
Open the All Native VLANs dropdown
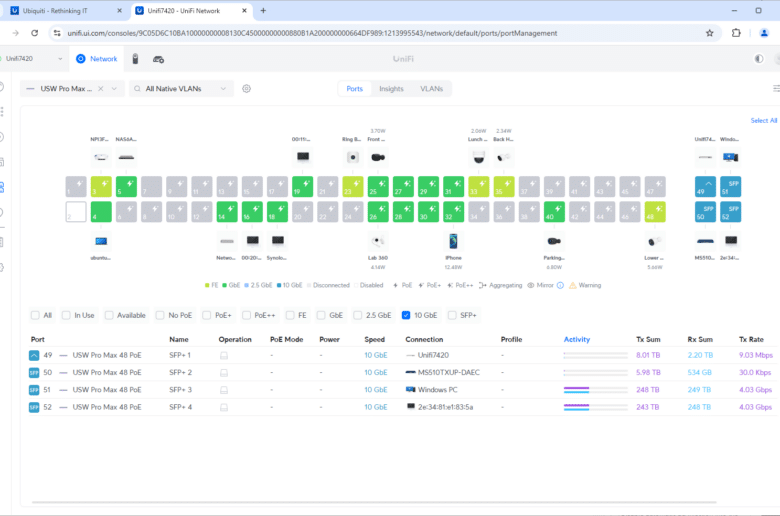pyautogui.click(x=181, y=89)
